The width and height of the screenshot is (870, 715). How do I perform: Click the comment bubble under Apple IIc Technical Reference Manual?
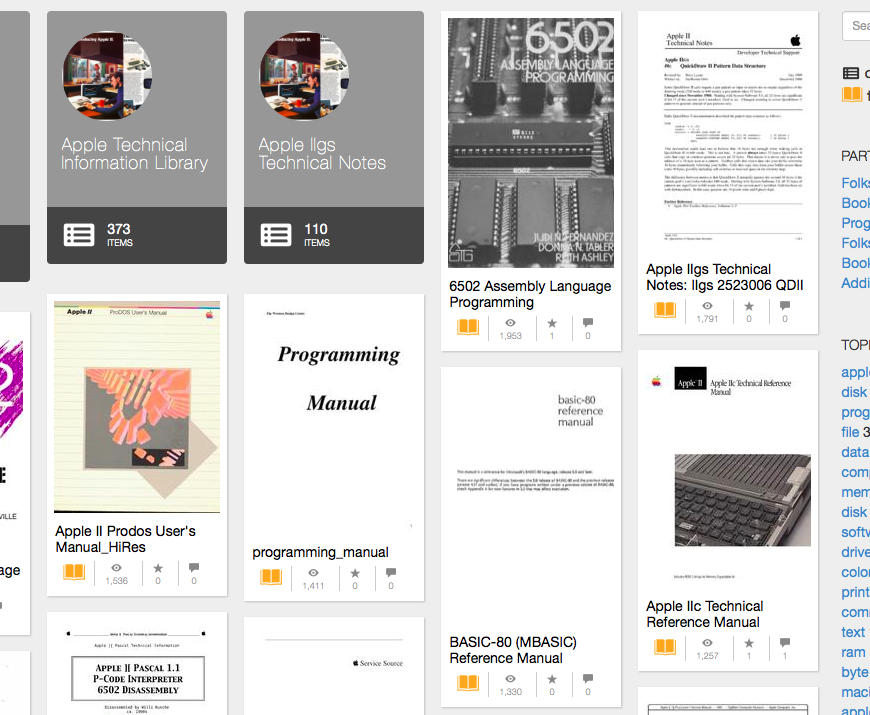[x=785, y=642]
